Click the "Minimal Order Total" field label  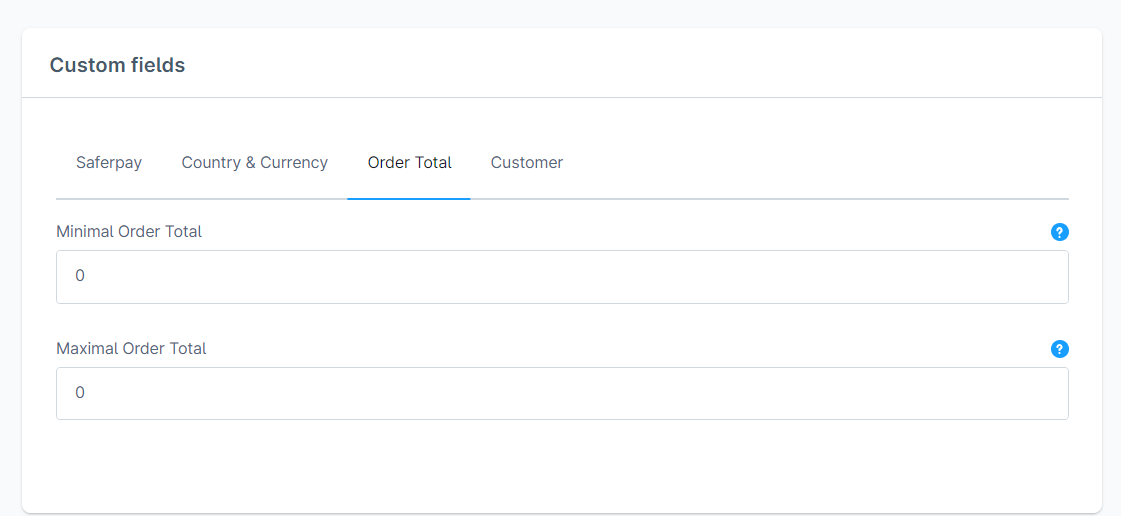(129, 232)
